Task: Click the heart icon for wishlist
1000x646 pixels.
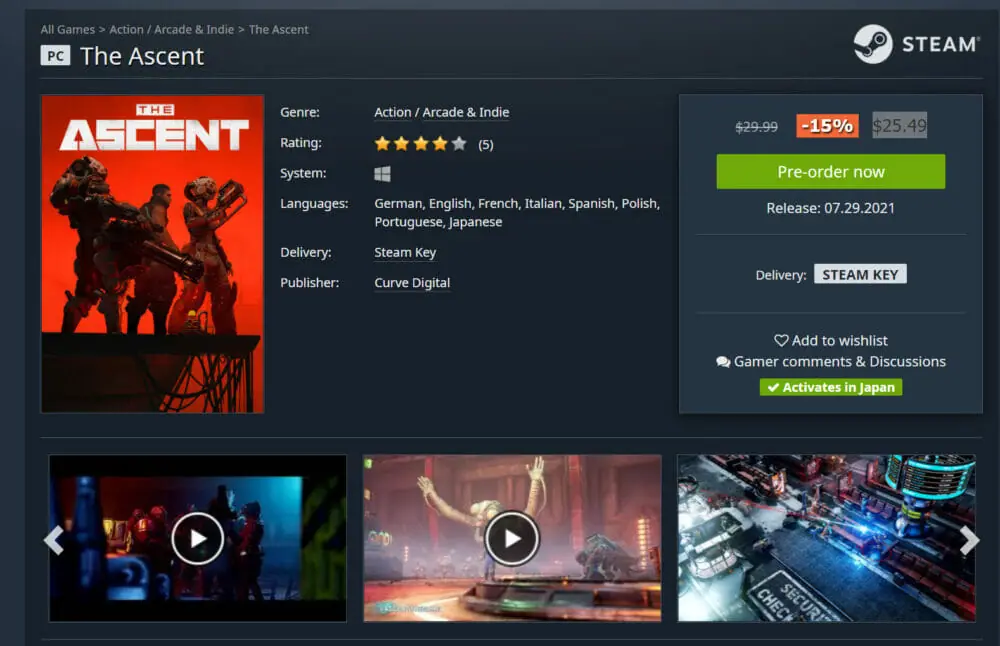Action: [781, 341]
